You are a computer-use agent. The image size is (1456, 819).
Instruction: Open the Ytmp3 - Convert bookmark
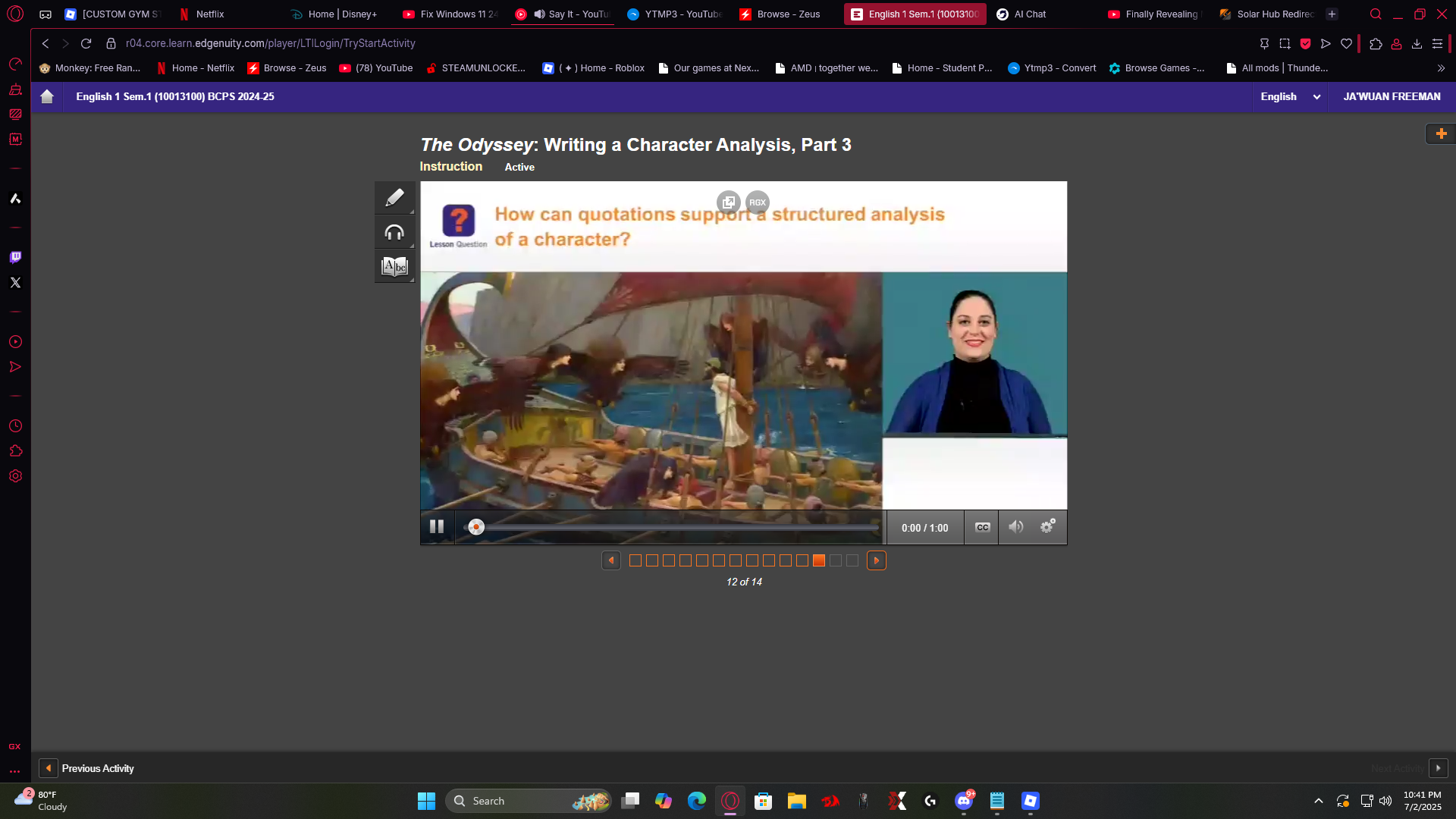(1051, 68)
